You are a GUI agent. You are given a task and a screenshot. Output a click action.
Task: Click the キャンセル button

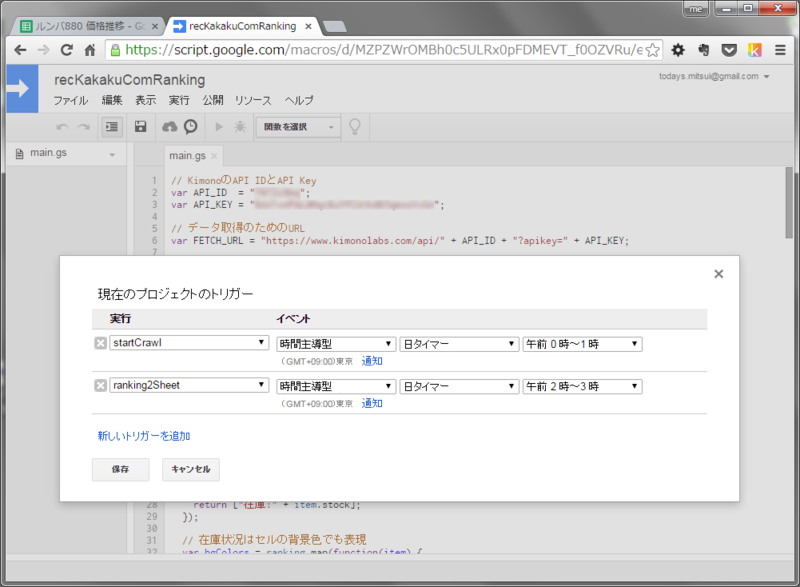coord(191,469)
